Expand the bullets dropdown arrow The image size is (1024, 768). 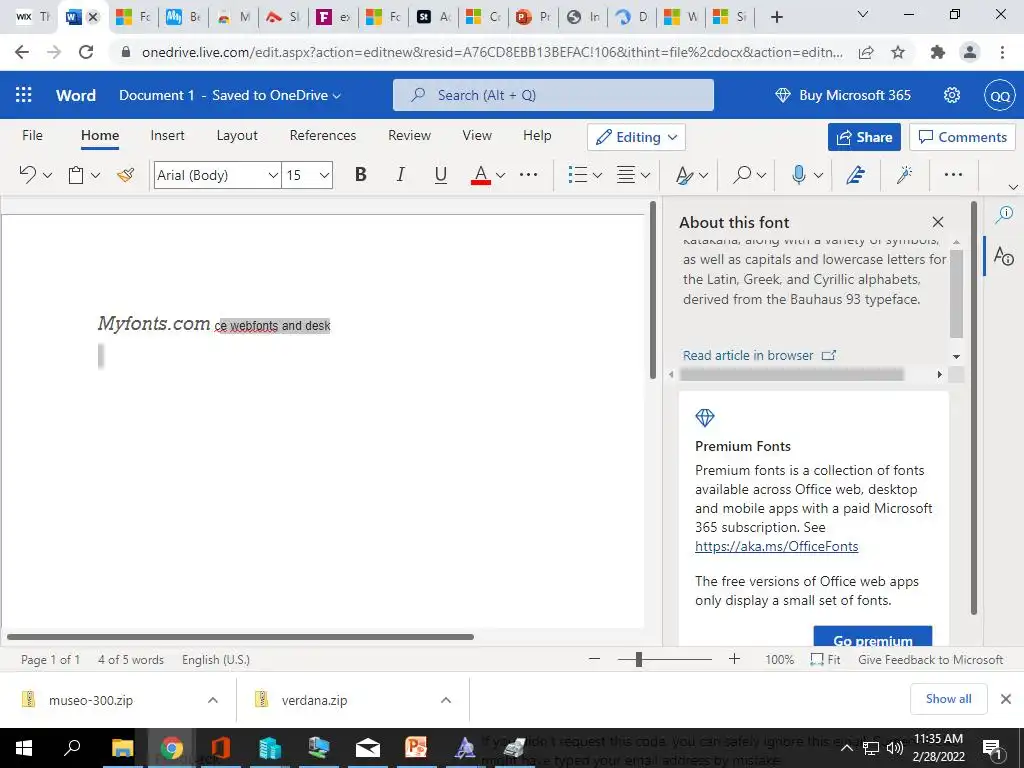(x=597, y=175)
